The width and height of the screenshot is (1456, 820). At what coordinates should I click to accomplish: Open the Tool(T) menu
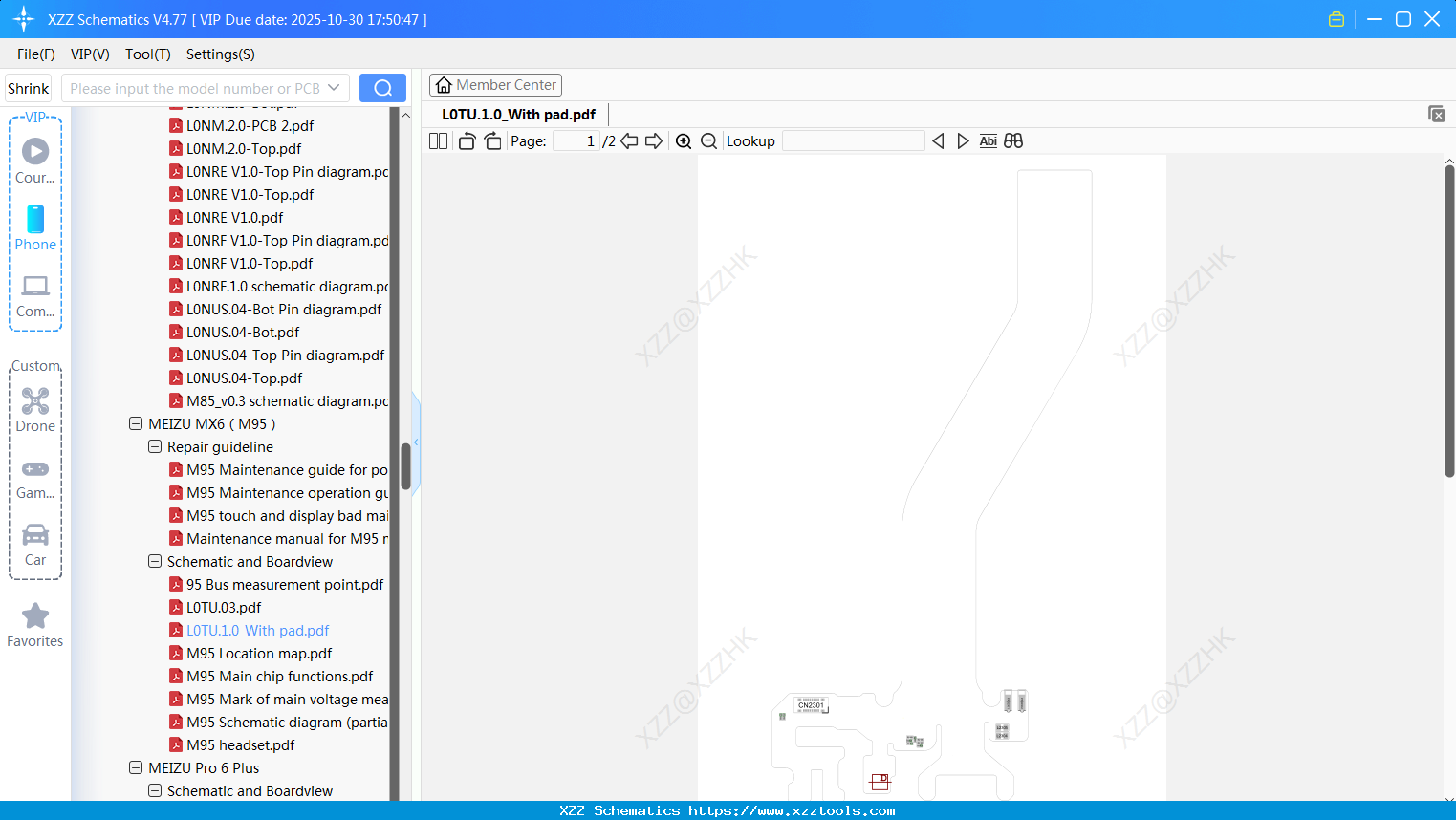pyautogui.click(x=148, y=54)
